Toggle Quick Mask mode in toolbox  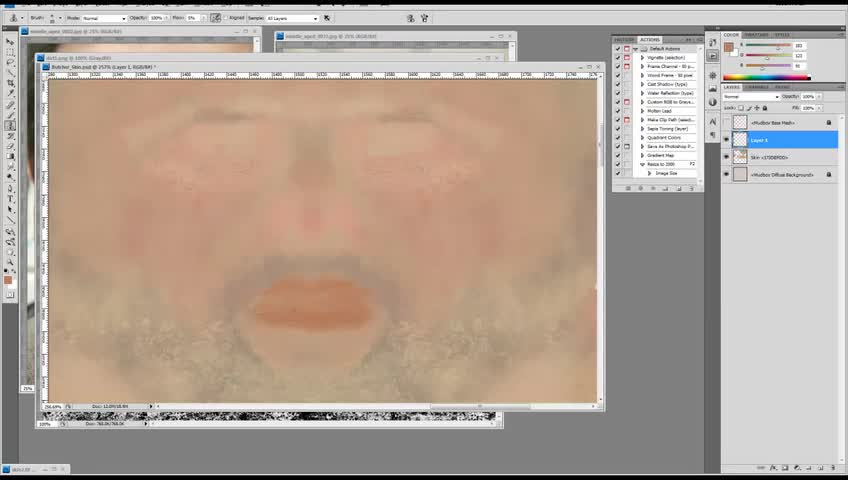[10, 295]
